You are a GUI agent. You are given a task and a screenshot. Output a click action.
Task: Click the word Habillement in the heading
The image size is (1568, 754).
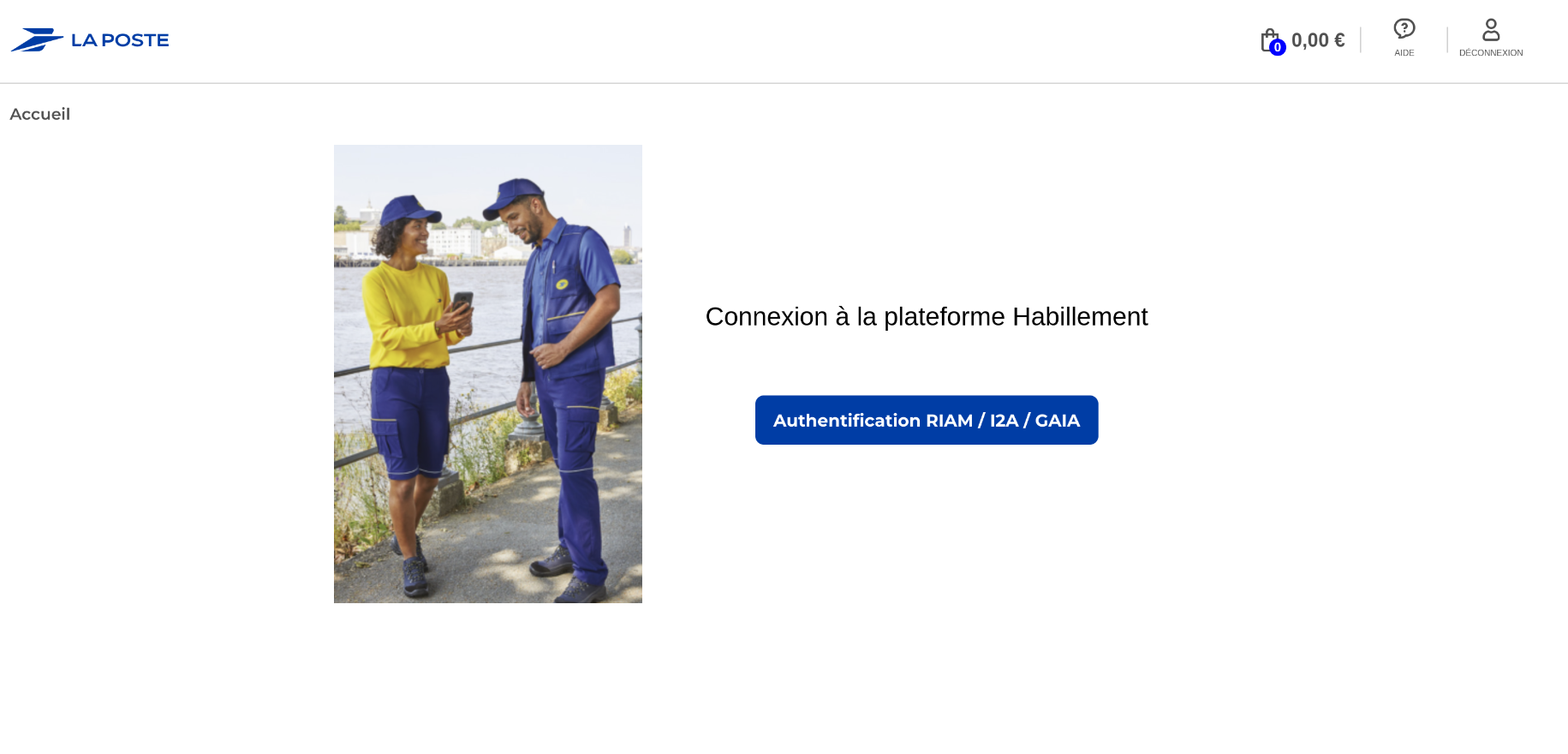(x=1080, y=316)
